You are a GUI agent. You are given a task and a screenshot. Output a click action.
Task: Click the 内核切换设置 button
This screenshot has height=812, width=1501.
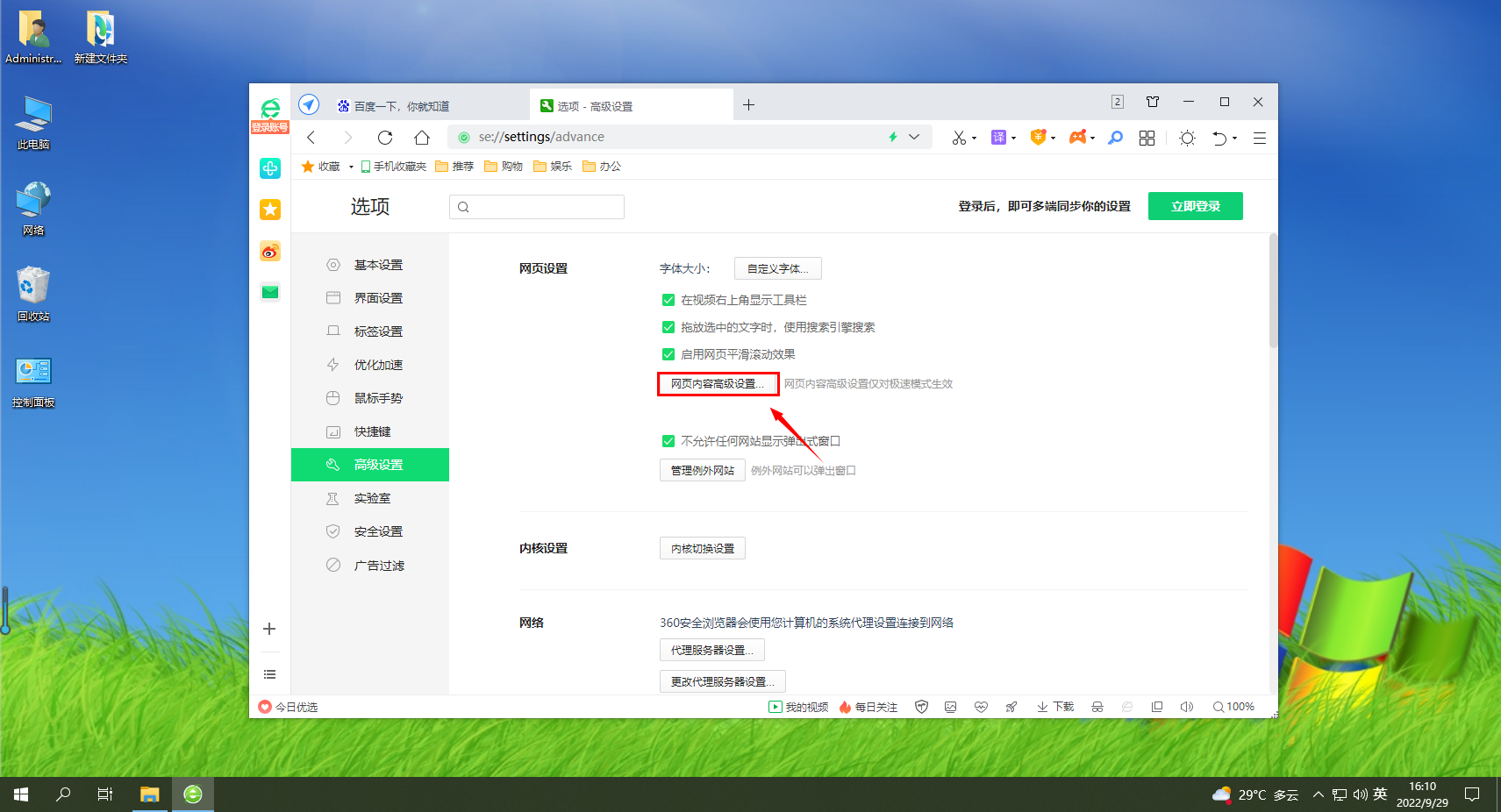pos(703,548)
